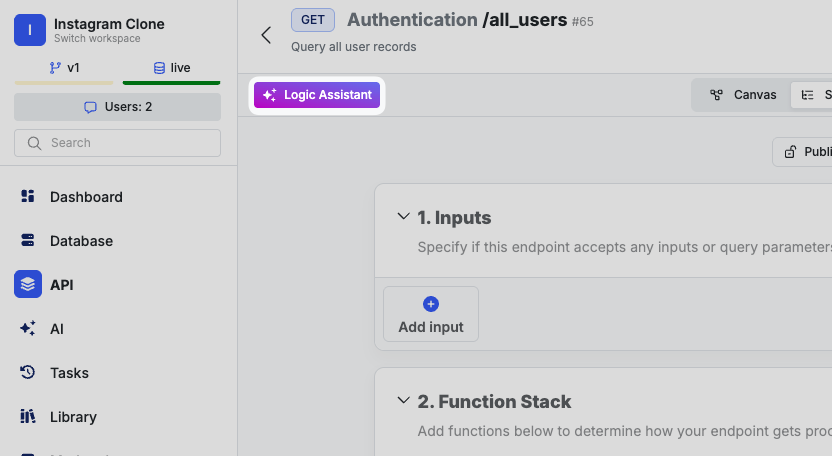
Task: Switch to the live data source
Action: 171,68
